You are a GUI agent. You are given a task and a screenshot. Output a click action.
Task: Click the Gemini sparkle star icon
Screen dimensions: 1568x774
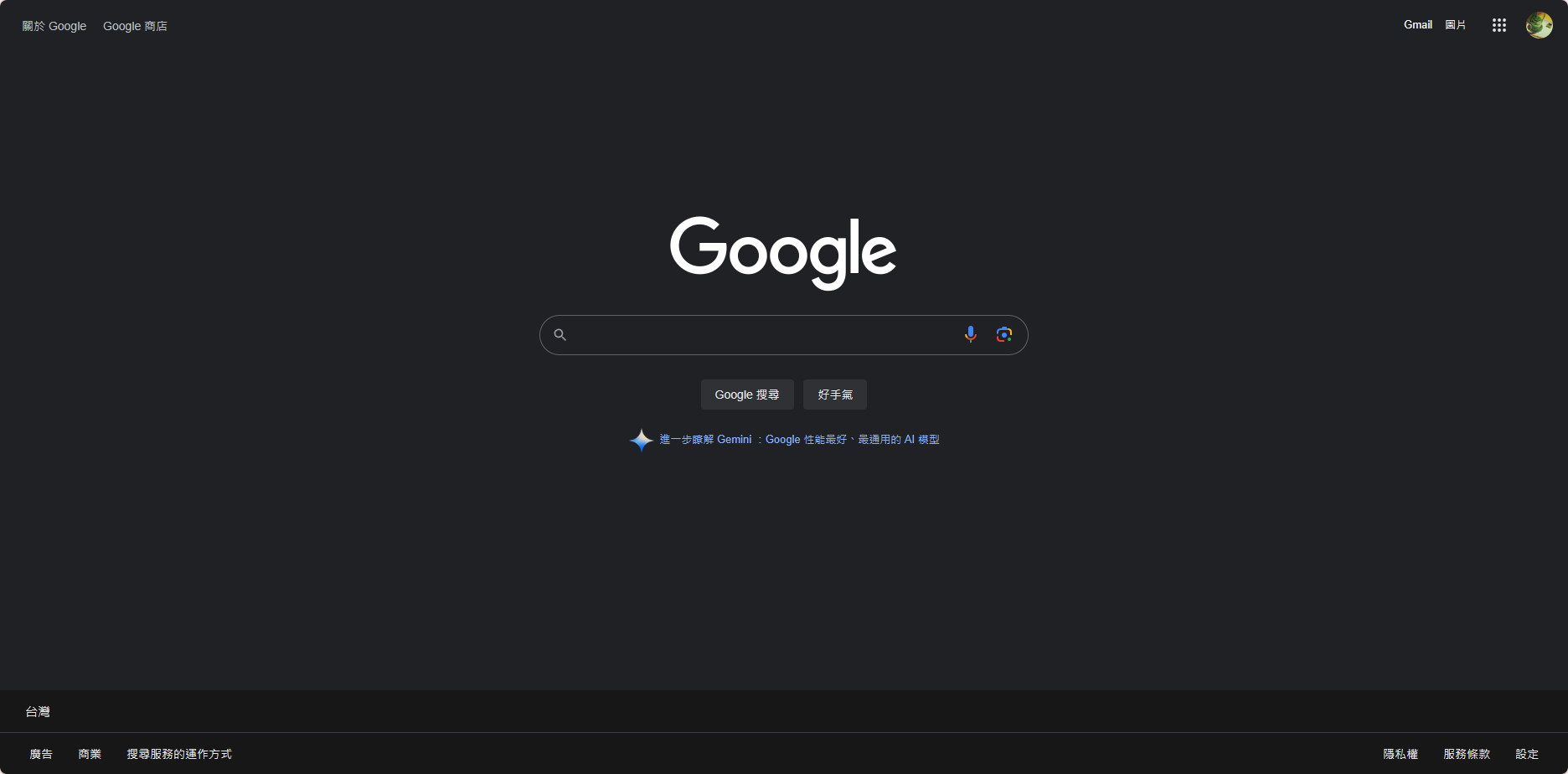tap(642, 440)
